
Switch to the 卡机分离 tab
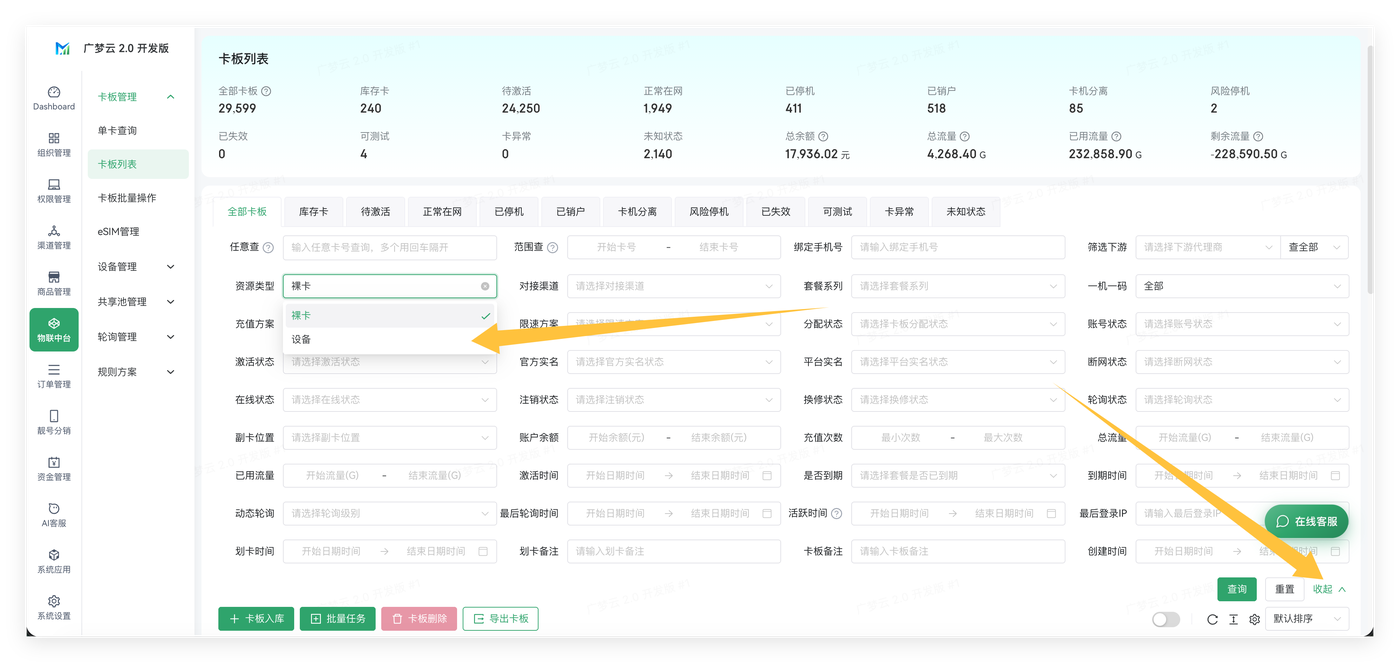pos(637,212)
